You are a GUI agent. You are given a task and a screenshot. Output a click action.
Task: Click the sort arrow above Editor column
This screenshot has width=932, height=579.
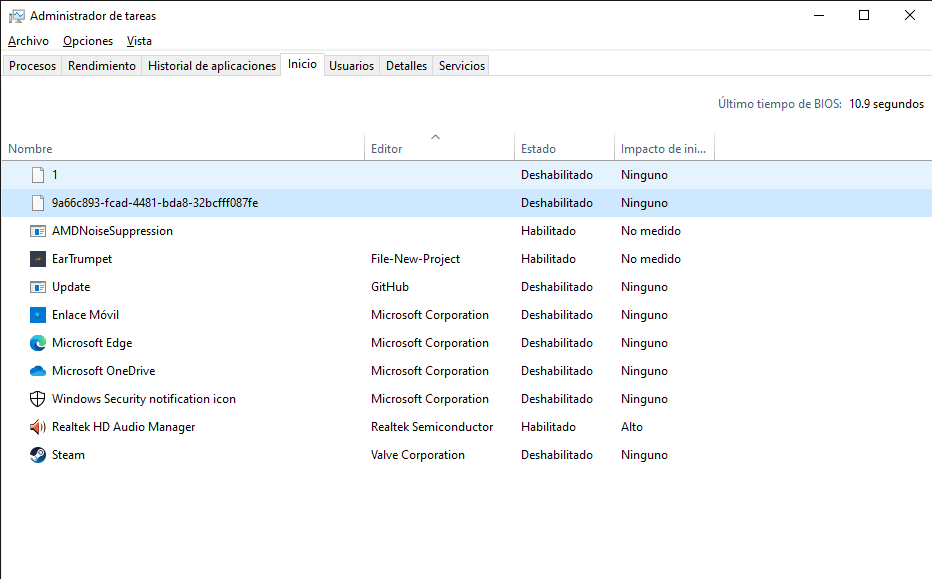436,137
